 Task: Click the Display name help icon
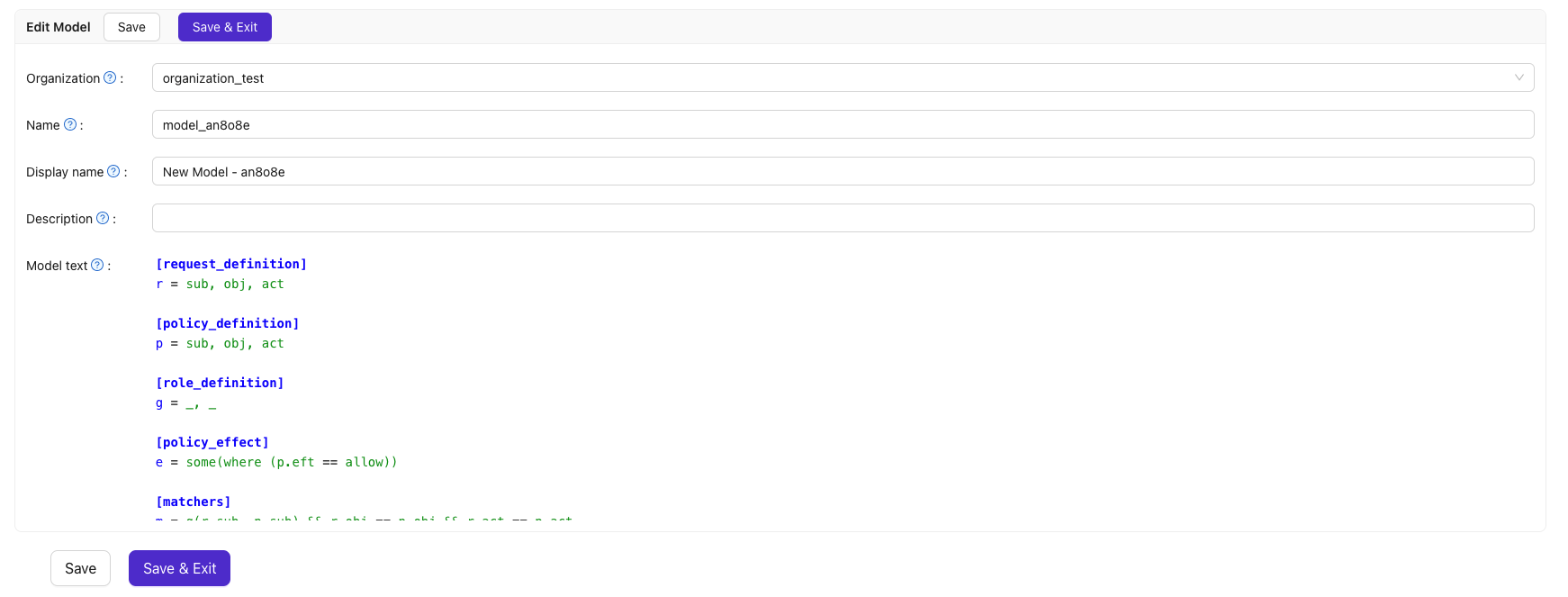113,171
